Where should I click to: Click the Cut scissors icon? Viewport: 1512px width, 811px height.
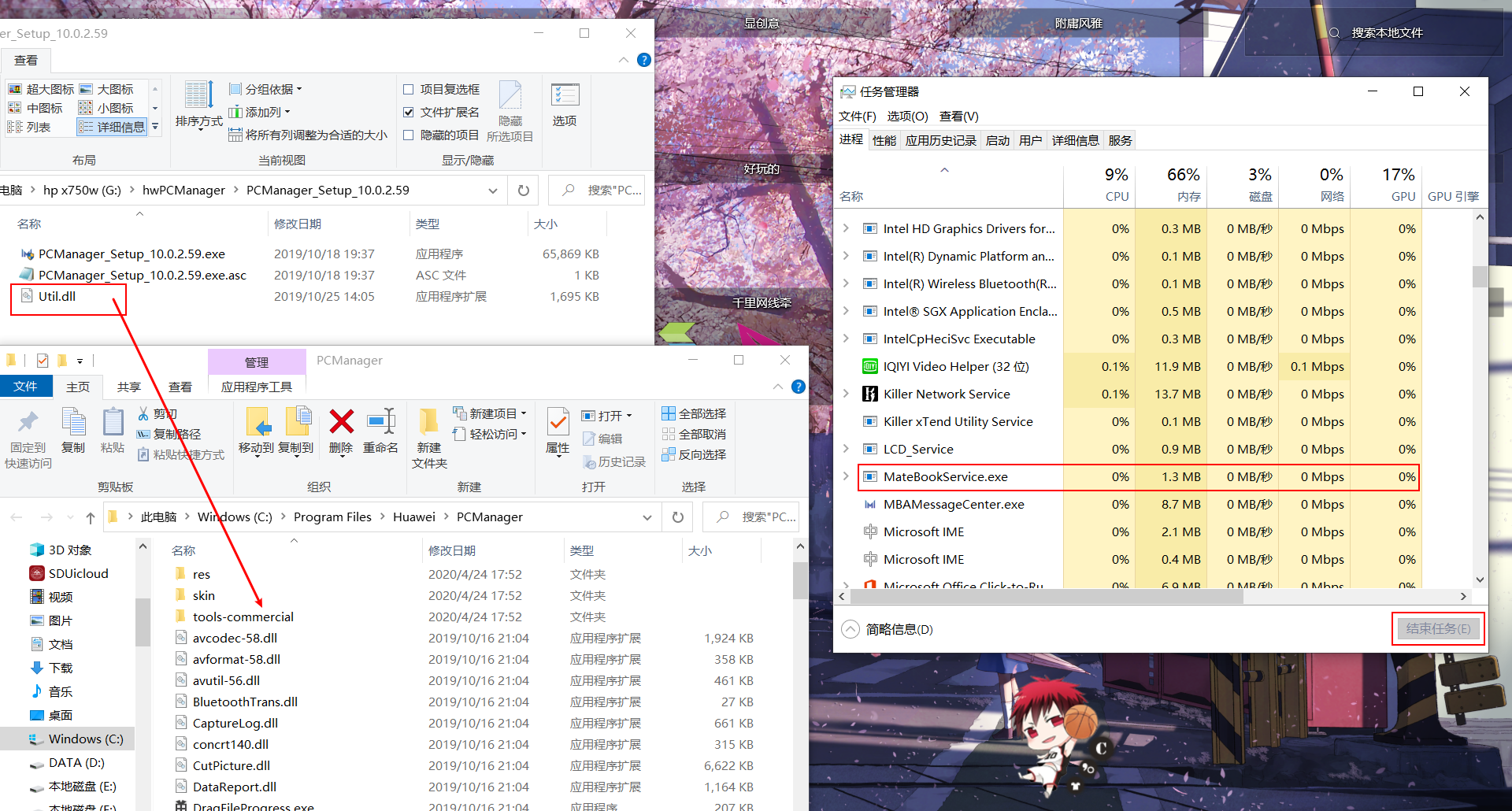[x=143, y=413]
